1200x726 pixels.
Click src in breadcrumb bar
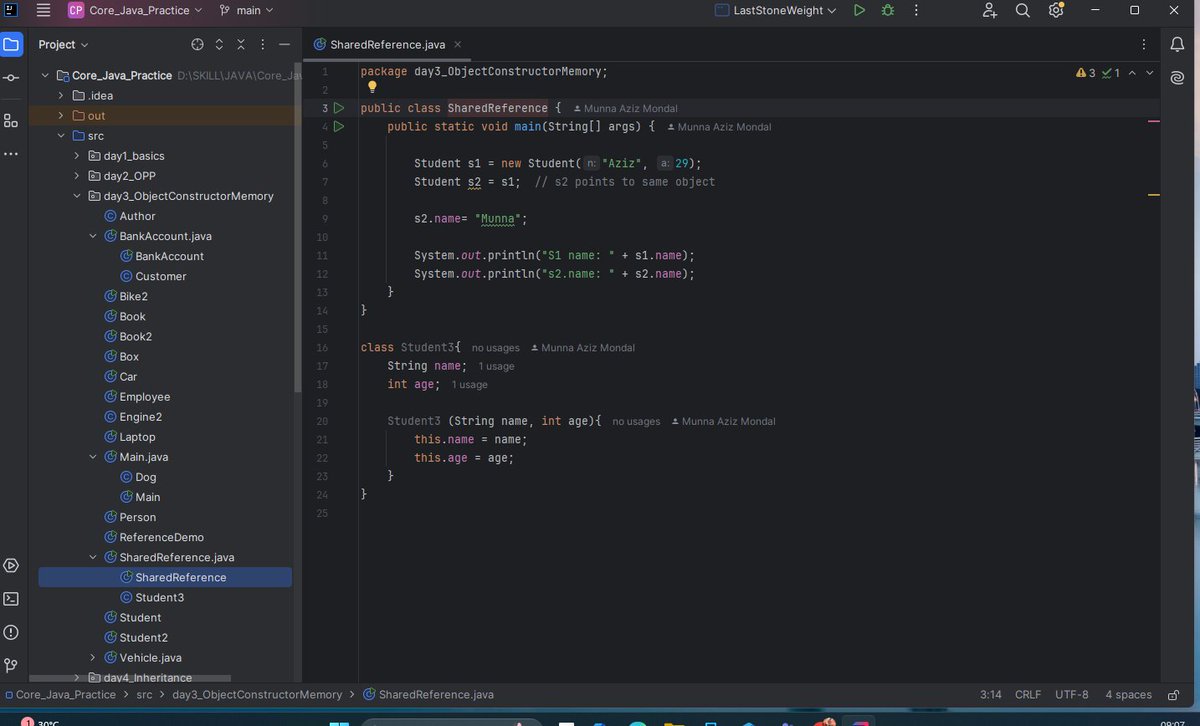(144, 694)
